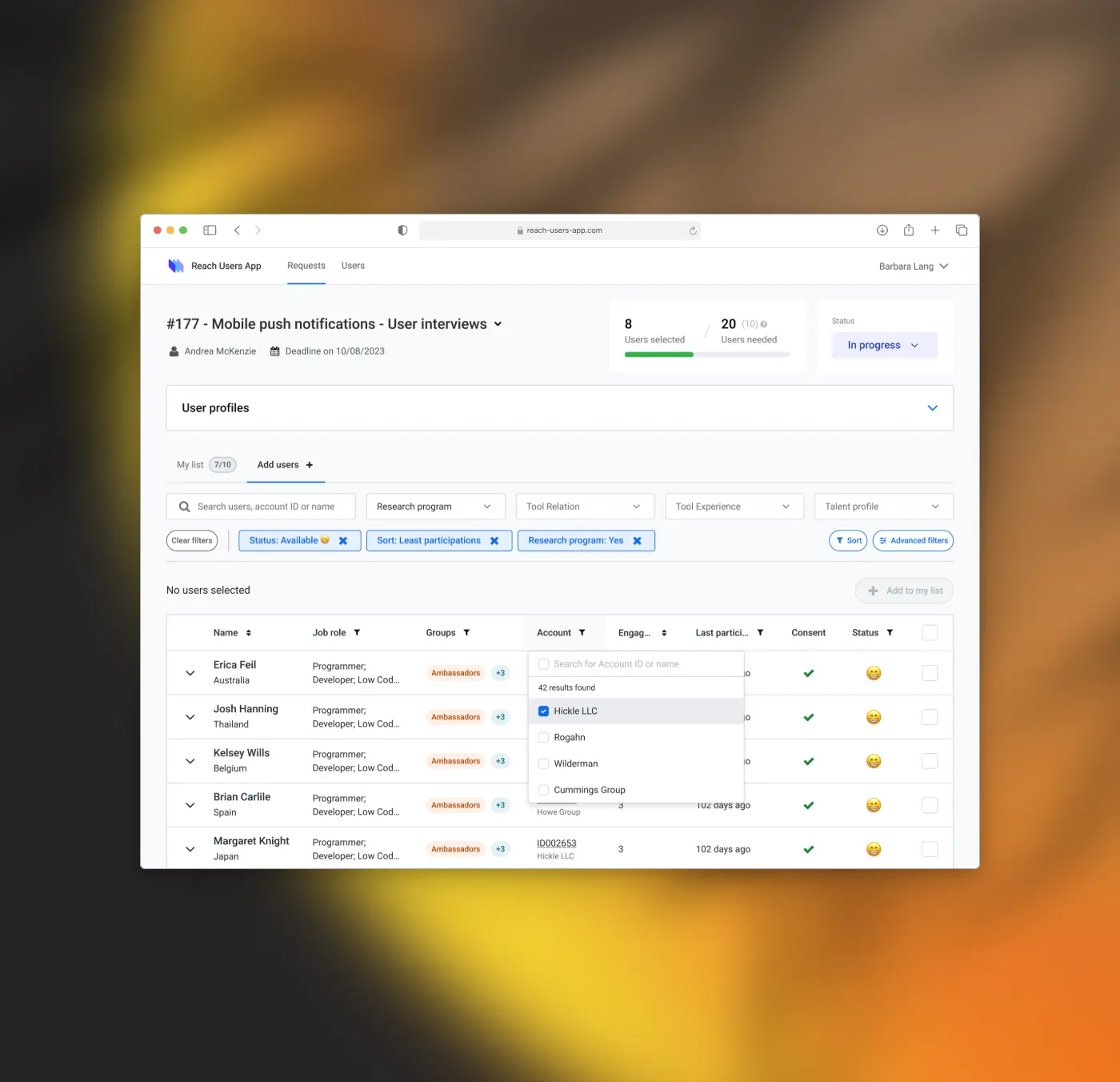The height and width of the screenshot is (1082, 1120).
Task: Go back with the browser back arrow
Action: click(237, 230)
